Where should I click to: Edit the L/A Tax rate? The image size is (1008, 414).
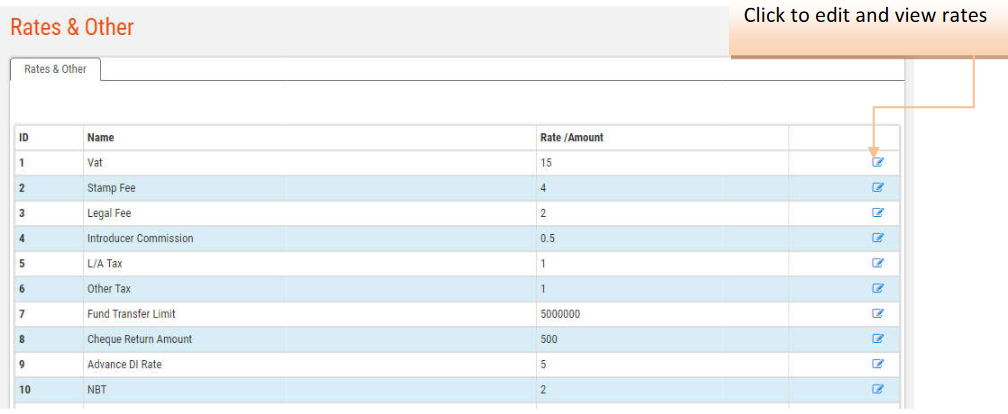click(878, 263)
